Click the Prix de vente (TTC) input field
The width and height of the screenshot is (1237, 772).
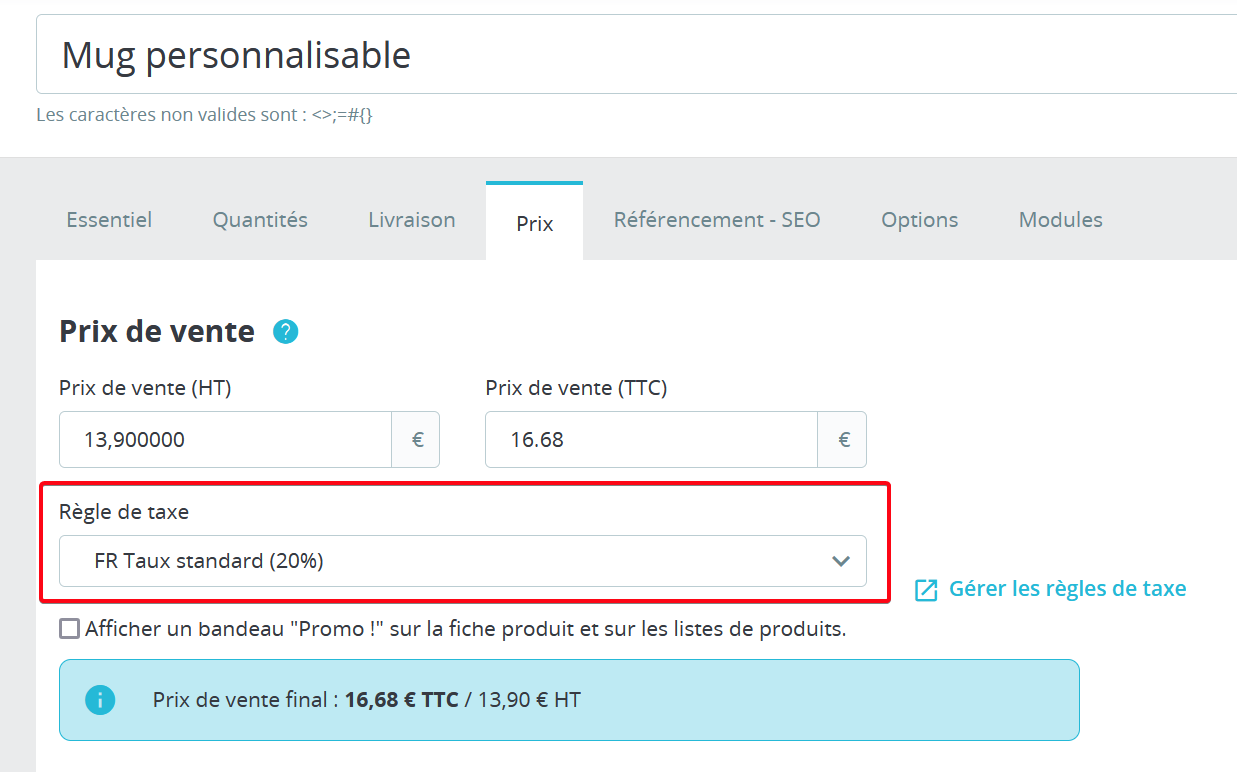click(651, 439)
